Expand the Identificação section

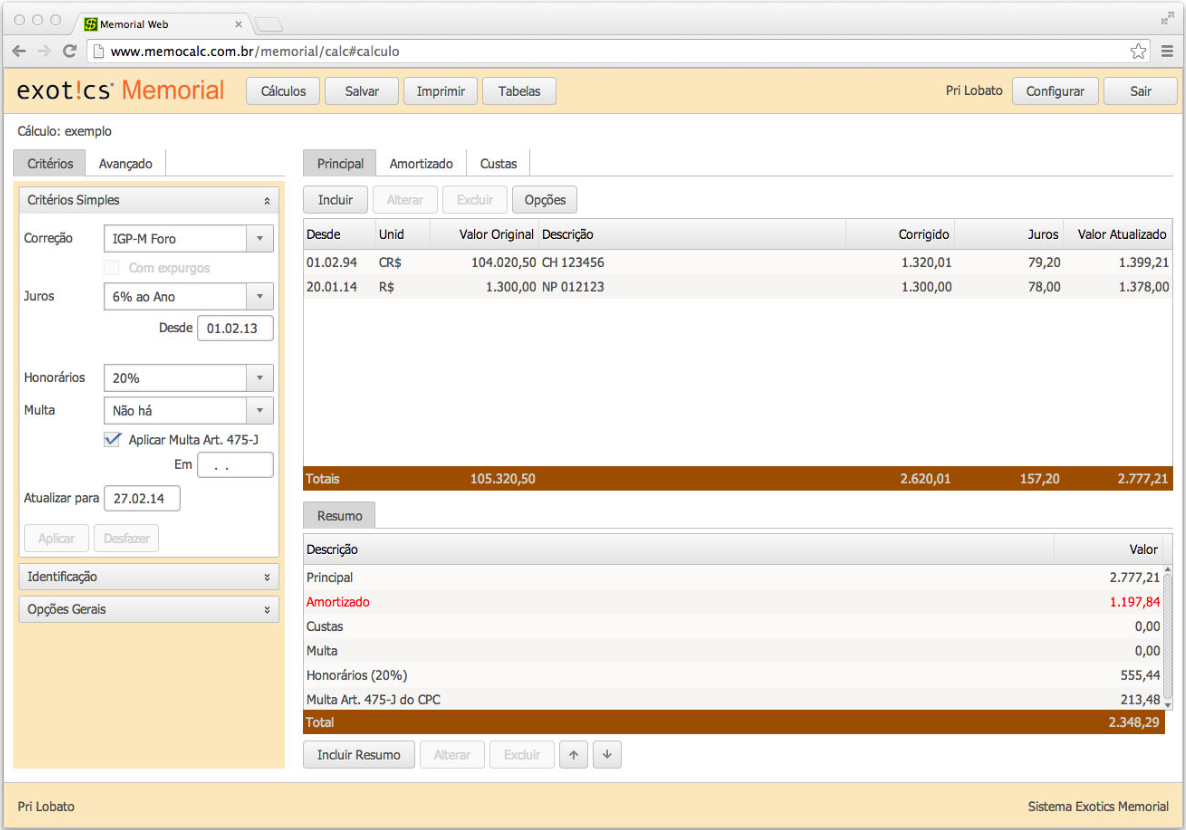click(x=266, y=577)
